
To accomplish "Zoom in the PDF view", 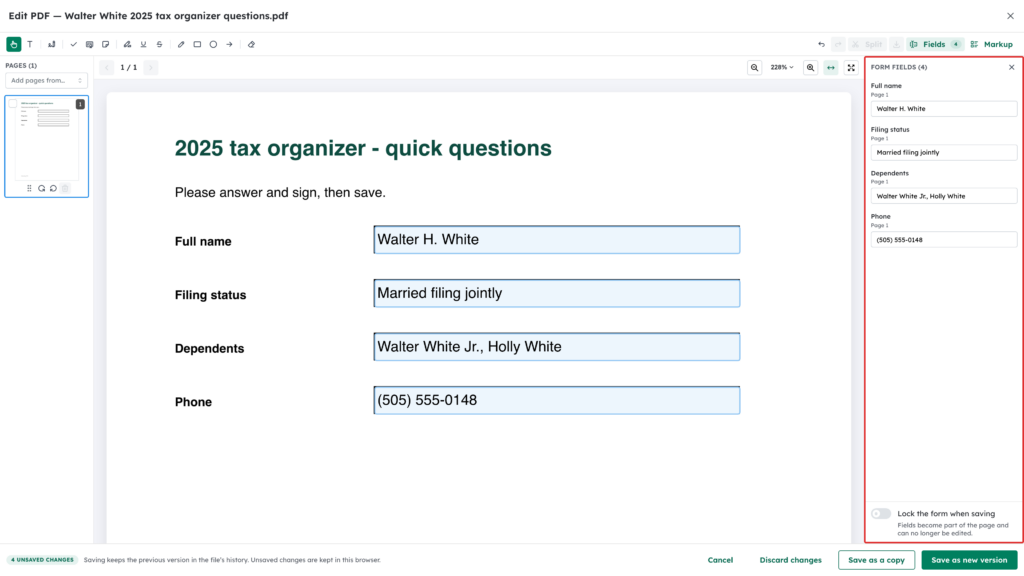I will 810,67.
